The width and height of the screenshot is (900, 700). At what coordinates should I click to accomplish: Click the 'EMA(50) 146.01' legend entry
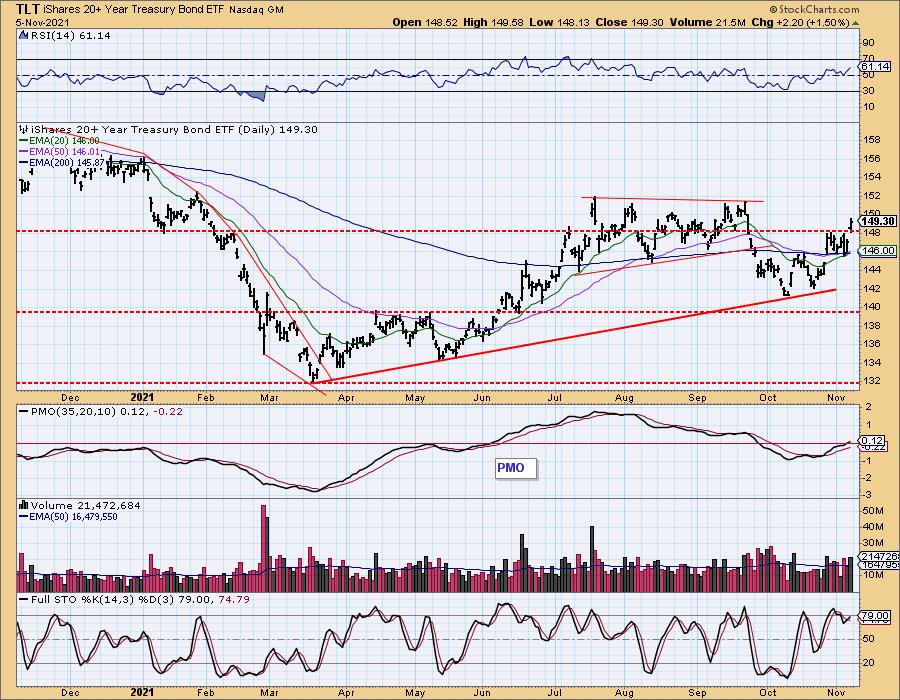64,151
